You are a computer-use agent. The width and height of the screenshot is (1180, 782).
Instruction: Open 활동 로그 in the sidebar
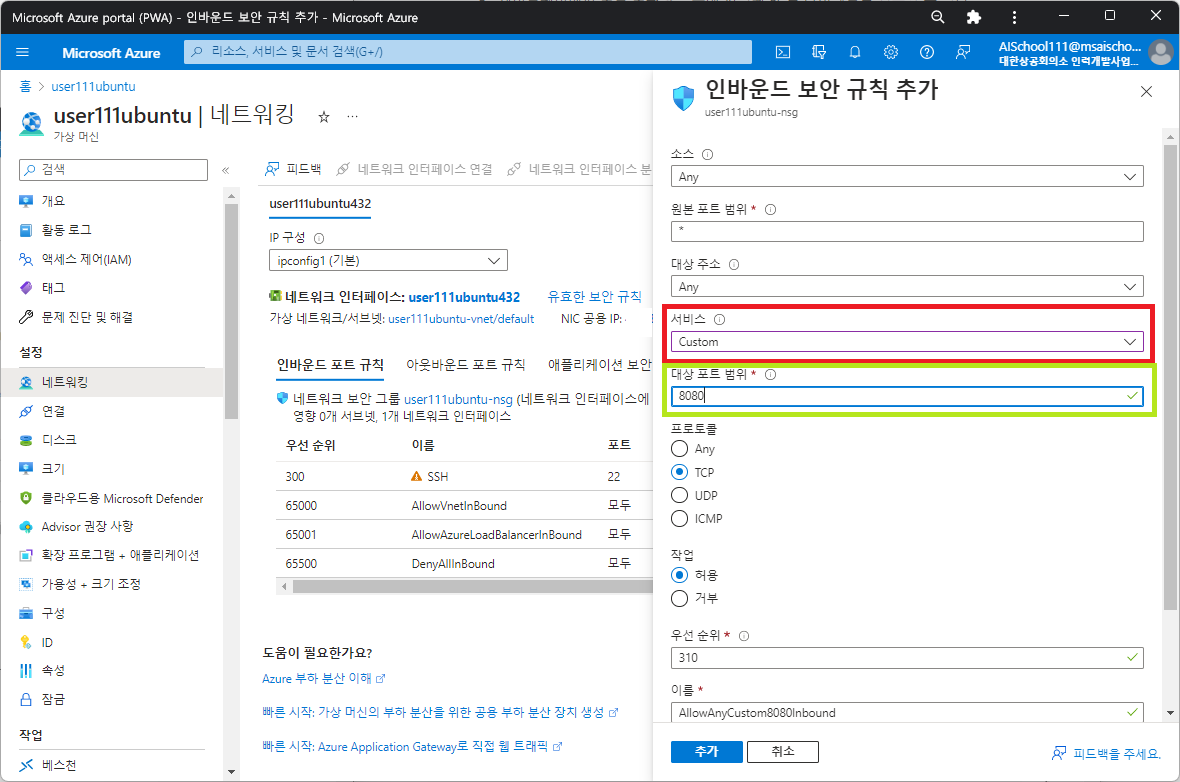point(66,230)
